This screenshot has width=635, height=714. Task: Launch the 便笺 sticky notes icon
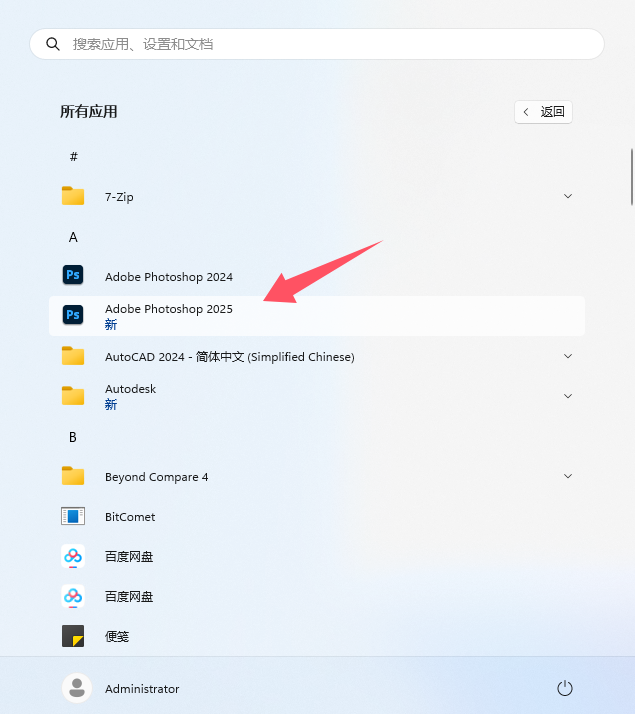click(73, 636)
